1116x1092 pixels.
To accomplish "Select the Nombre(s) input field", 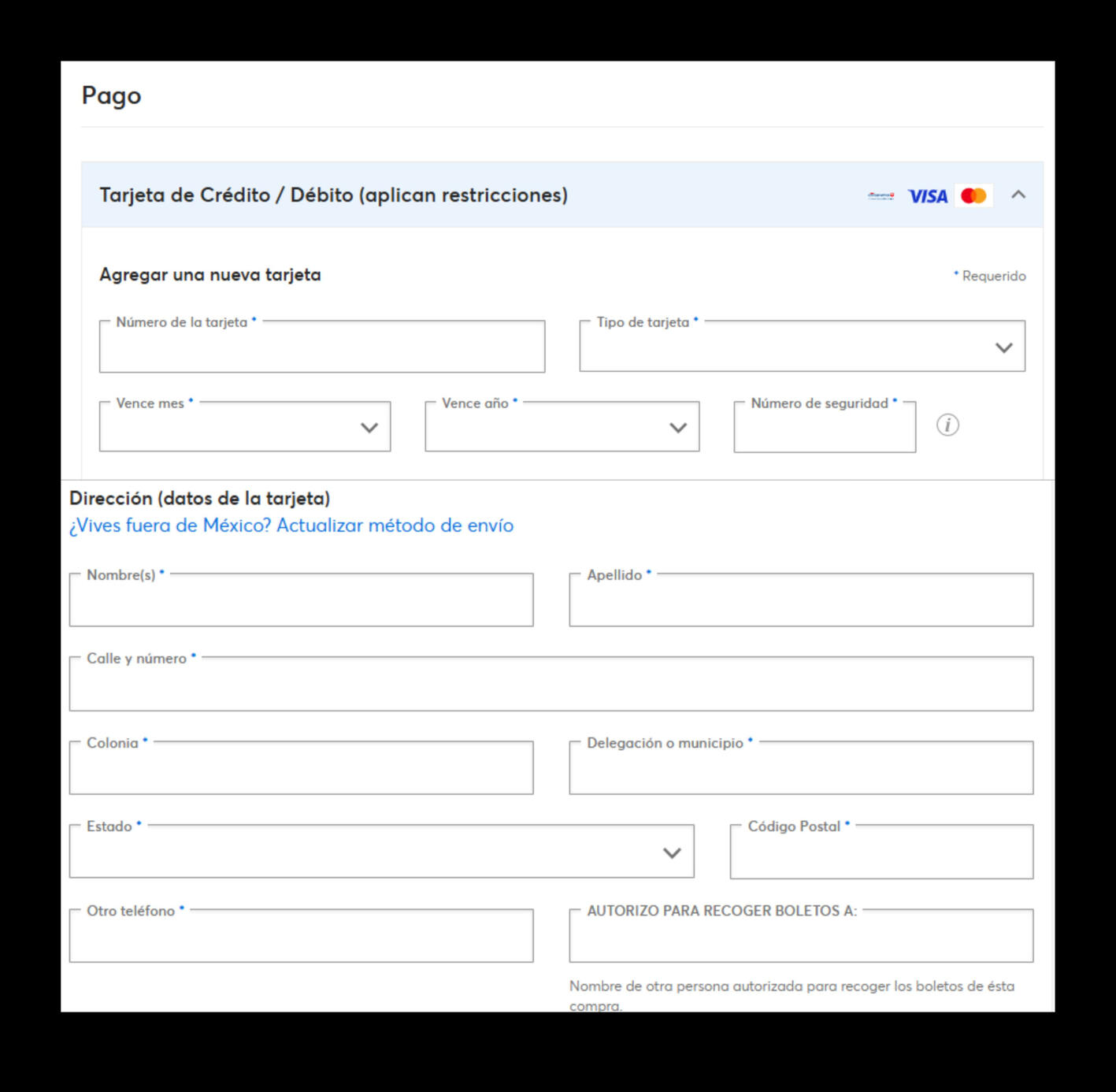I will (301, 600).
